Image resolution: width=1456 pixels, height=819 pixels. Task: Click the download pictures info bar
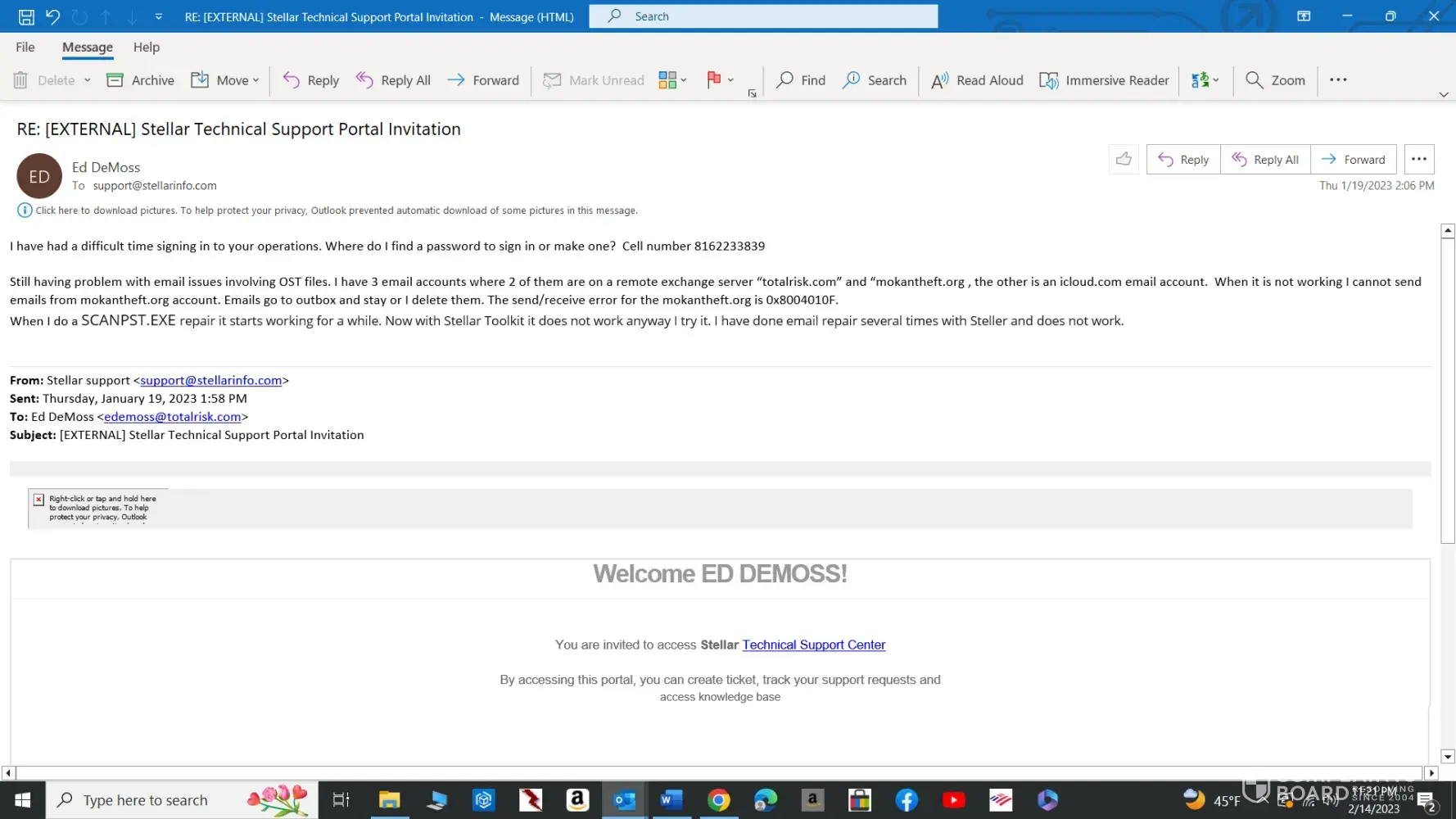click(328, 210)
